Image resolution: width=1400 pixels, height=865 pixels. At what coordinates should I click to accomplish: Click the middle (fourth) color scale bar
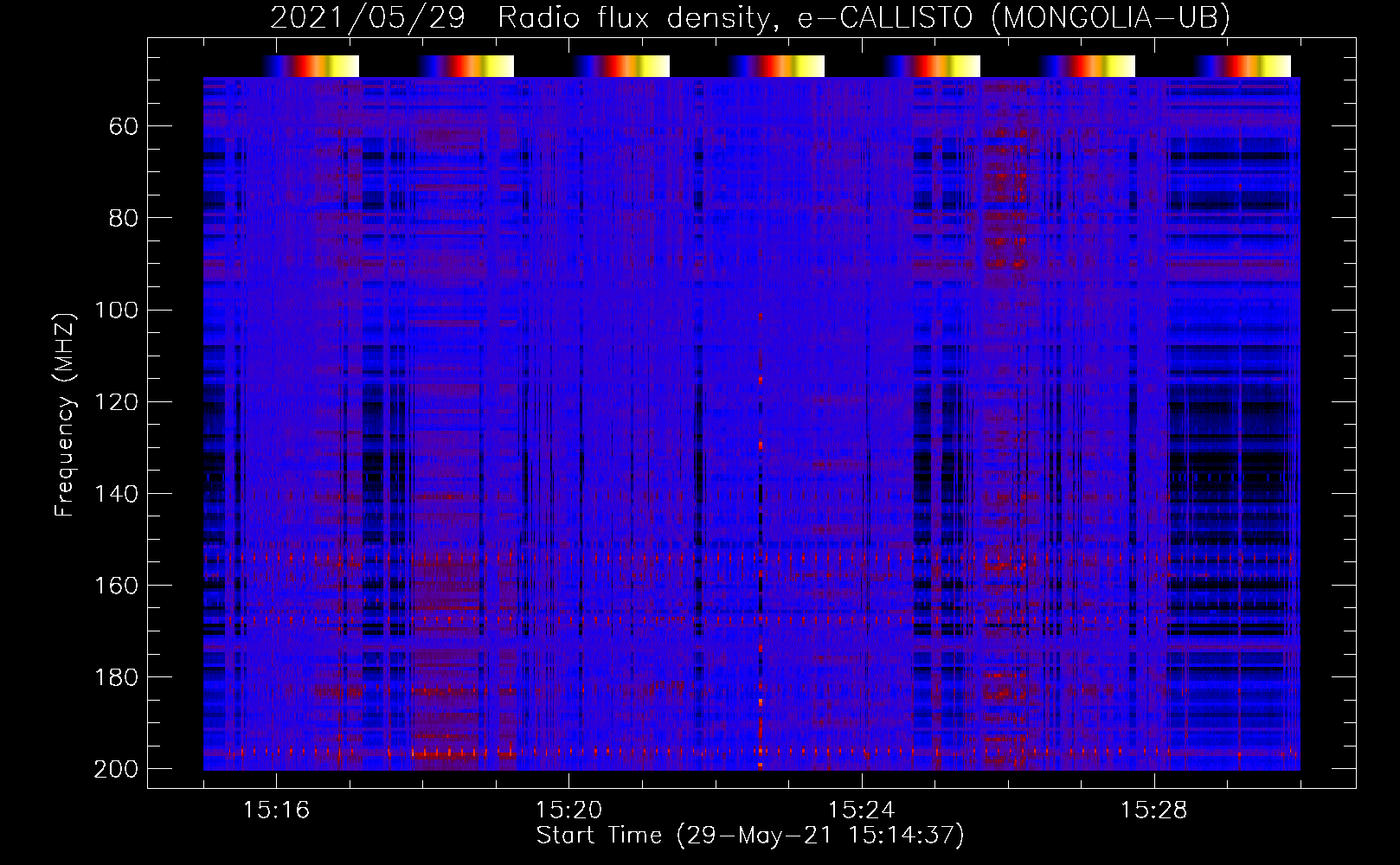(776, 66)
